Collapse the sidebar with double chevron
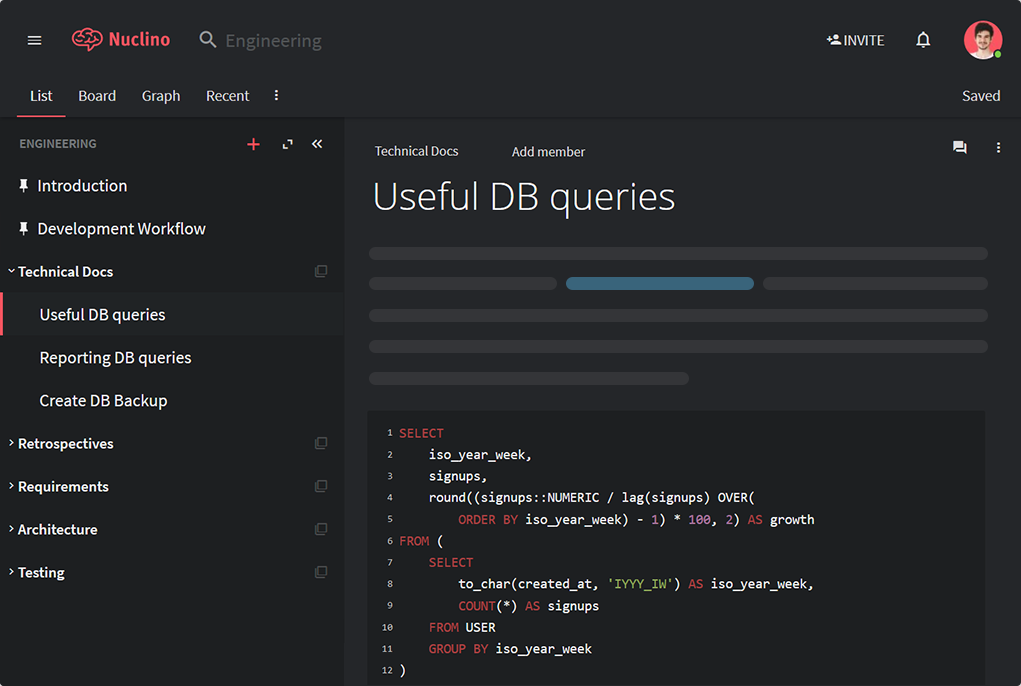 click(x=317, y=144)
